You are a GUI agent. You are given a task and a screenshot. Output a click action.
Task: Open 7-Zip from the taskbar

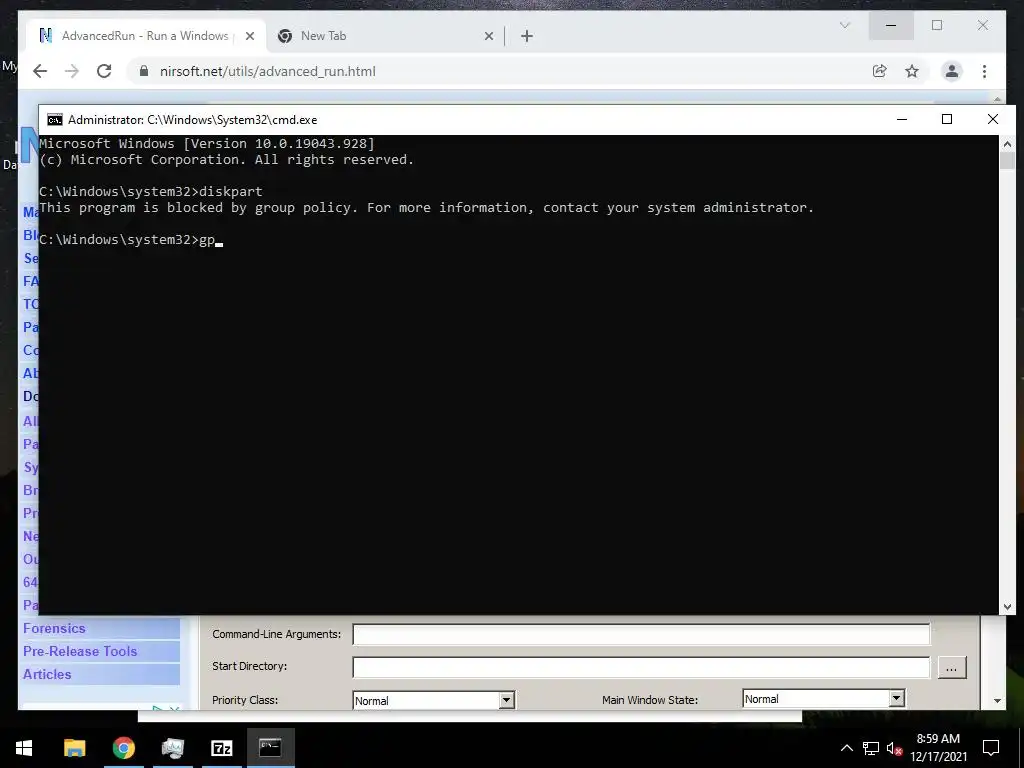[221, 748]
